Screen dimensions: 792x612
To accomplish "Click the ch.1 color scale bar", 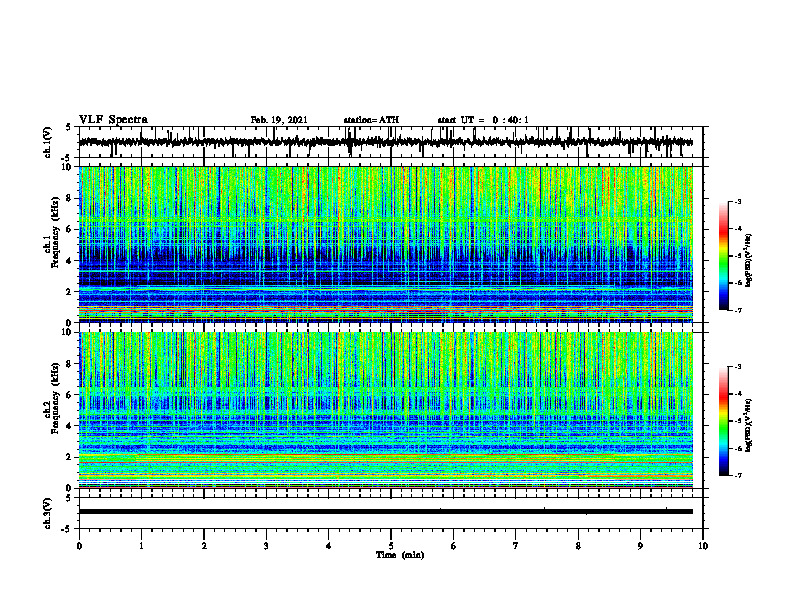I will (724, 256).
